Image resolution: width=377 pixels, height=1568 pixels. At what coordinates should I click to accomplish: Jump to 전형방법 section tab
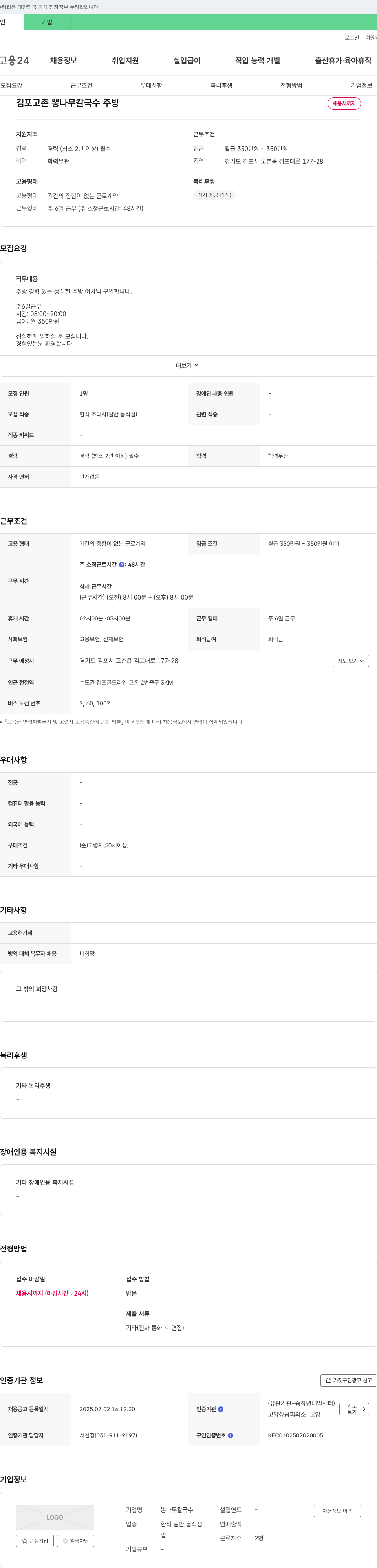pyautogui.click(x=291, y=85)
